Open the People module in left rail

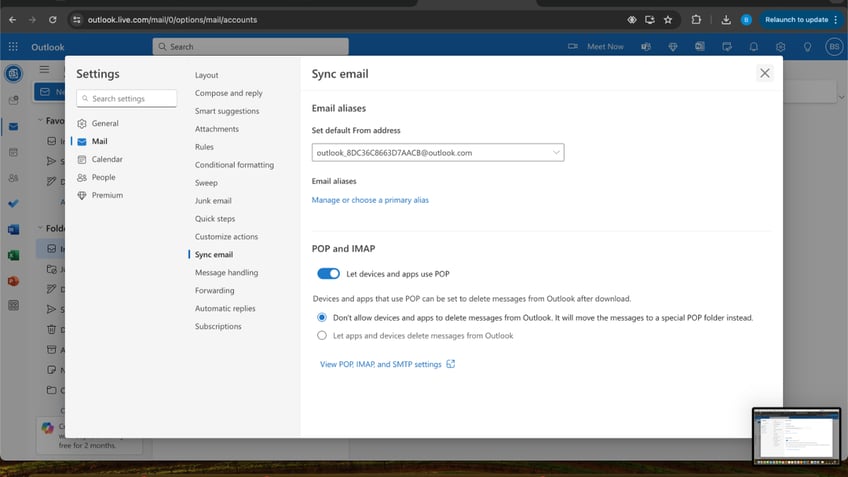(x=14, y=178)
